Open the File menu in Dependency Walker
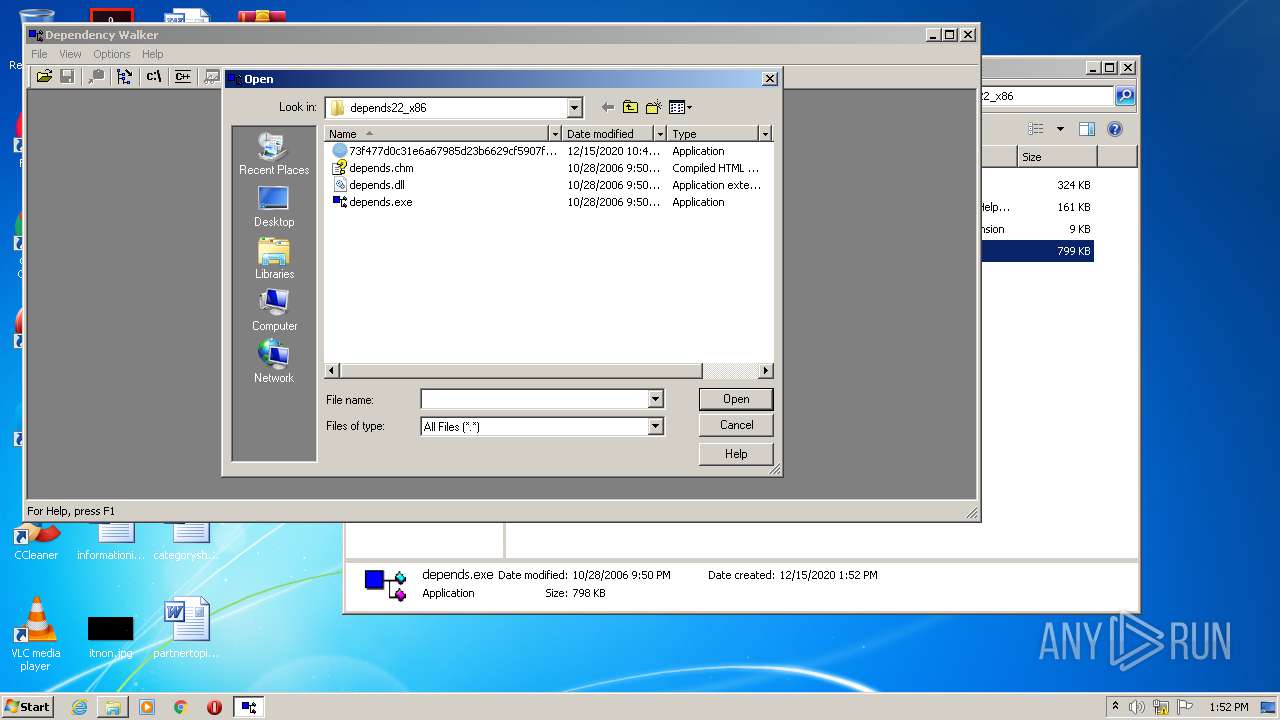The width and height of the screenshot is (1280, 720). (x=39, y=54)
